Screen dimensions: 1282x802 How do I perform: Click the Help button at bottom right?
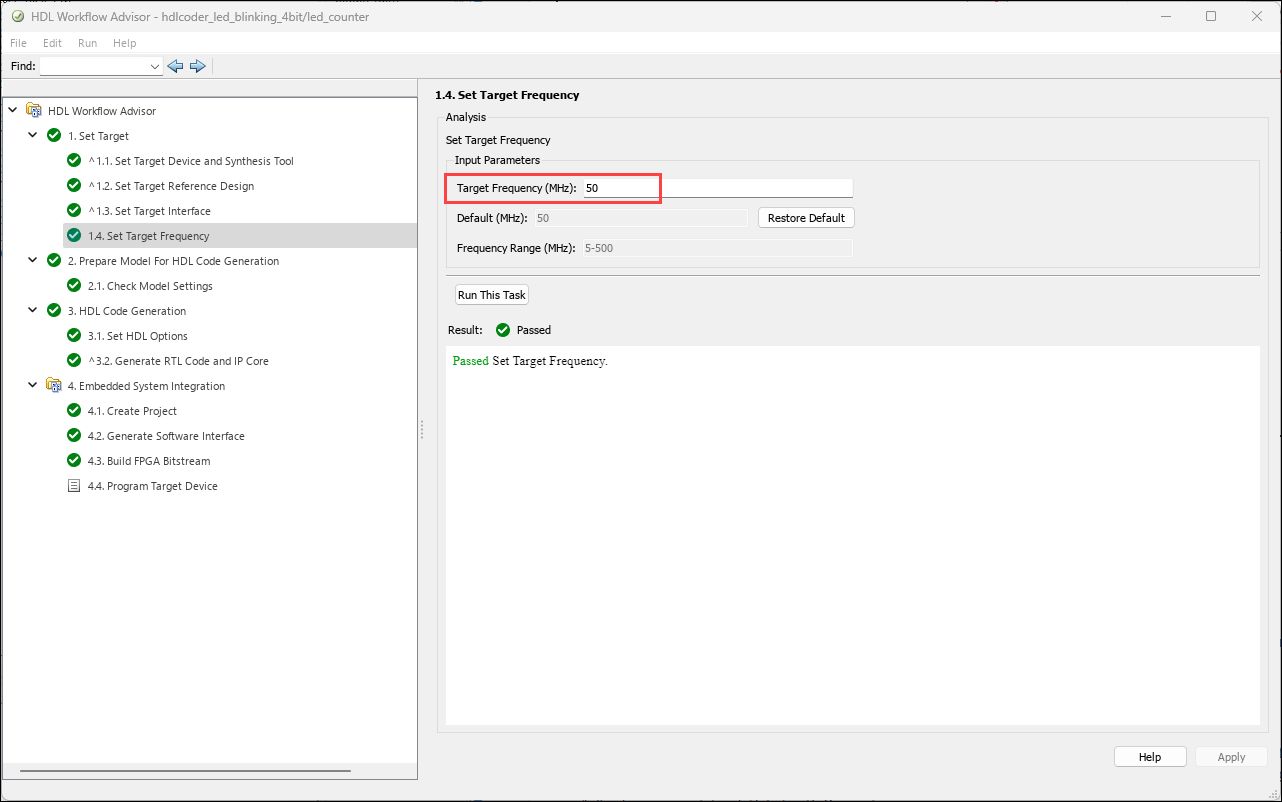click(x=1149, y=757)
